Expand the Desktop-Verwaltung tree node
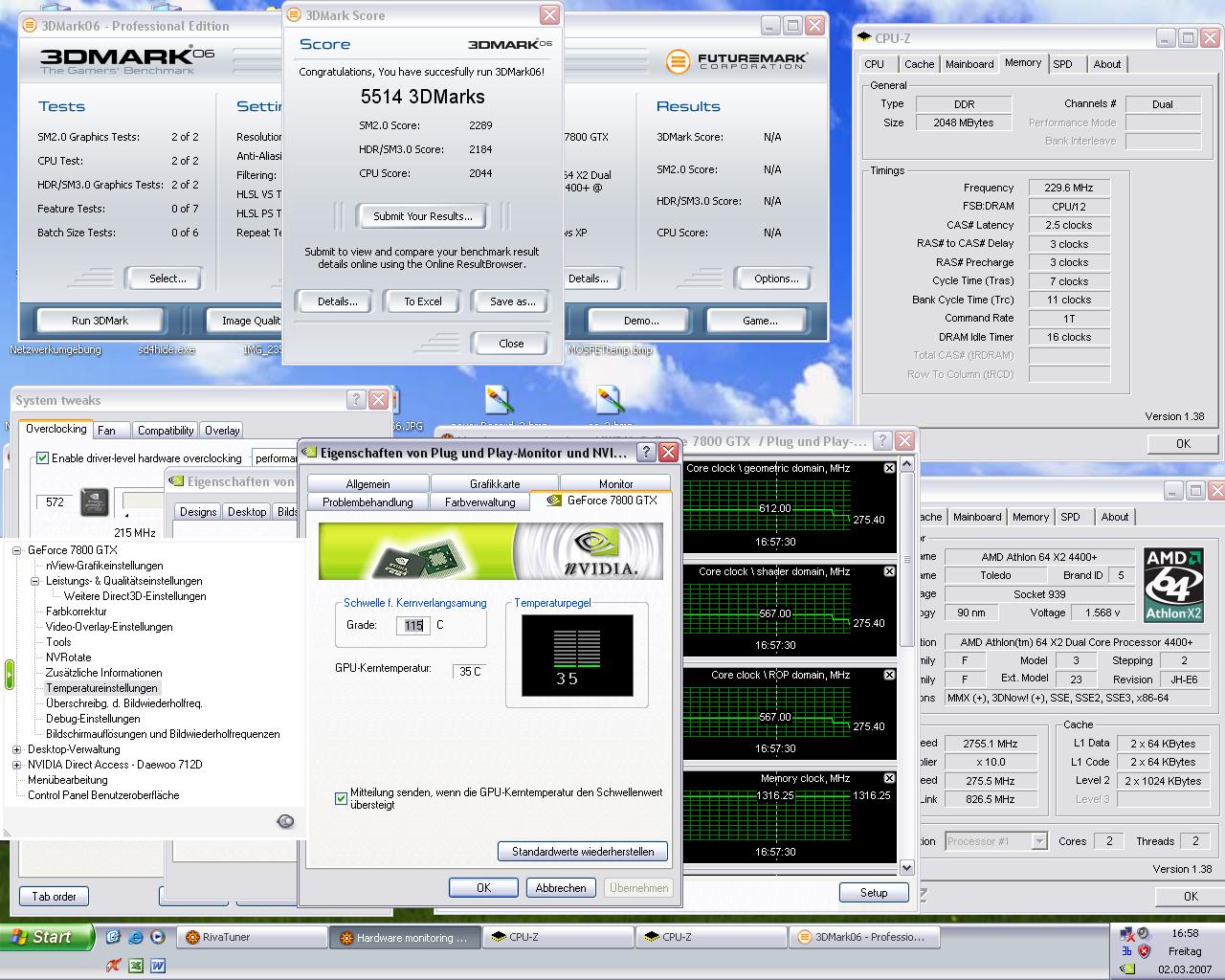1225x980 pixels. click(16, 749)
